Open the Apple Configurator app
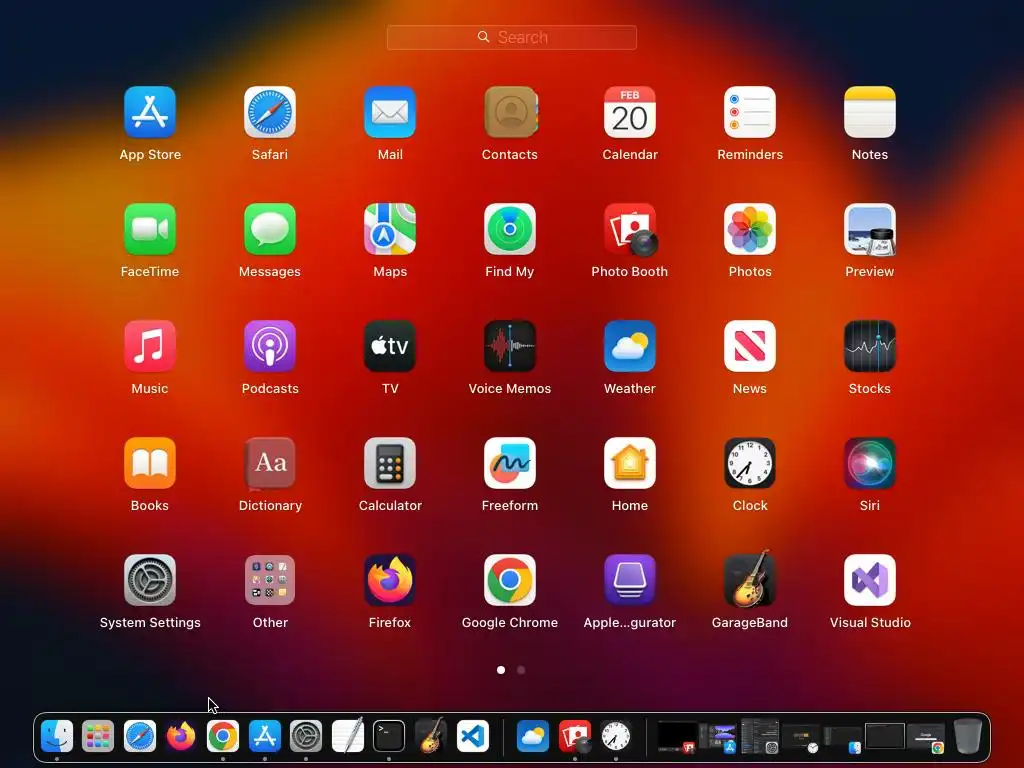 click(x=630, y=580)
